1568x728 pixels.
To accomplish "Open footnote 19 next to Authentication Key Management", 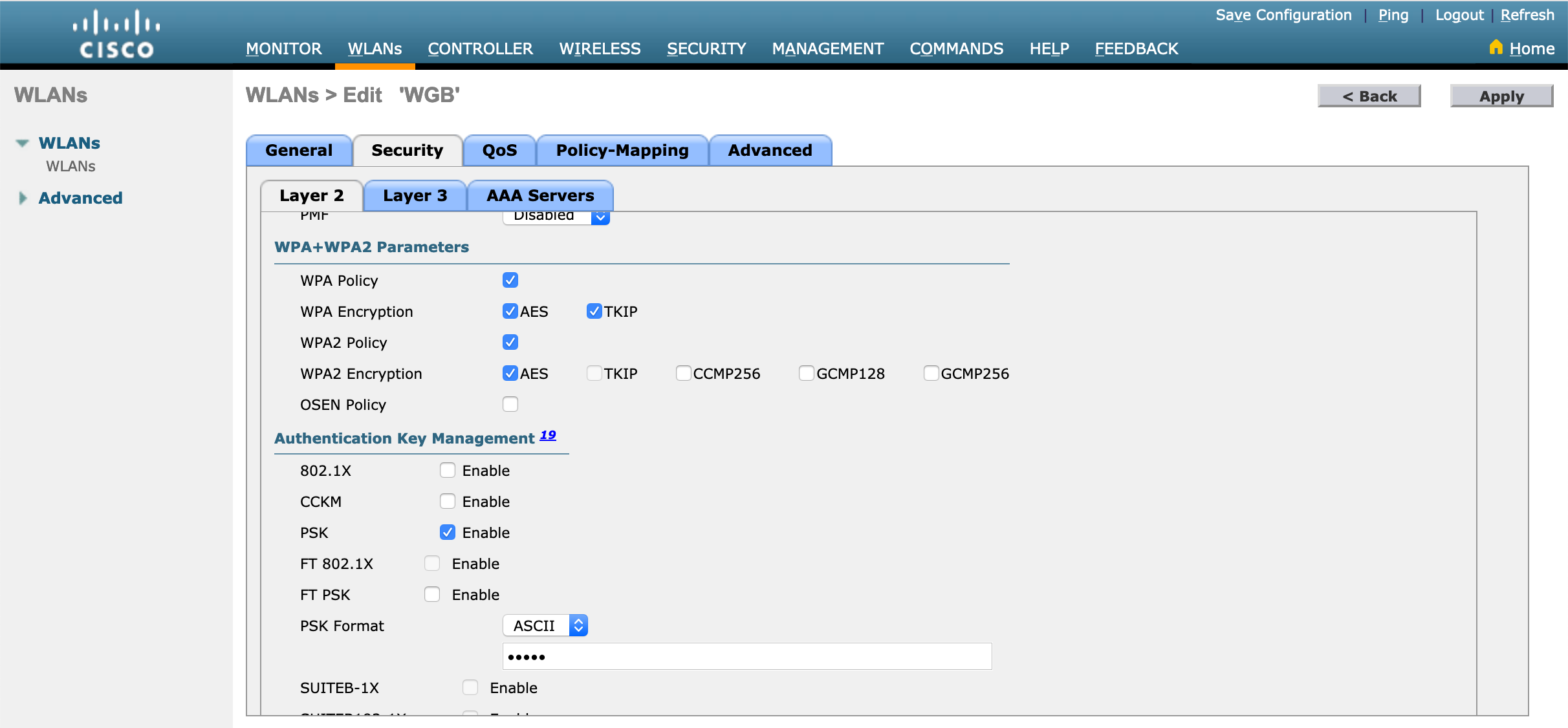I will coord(548,434).
